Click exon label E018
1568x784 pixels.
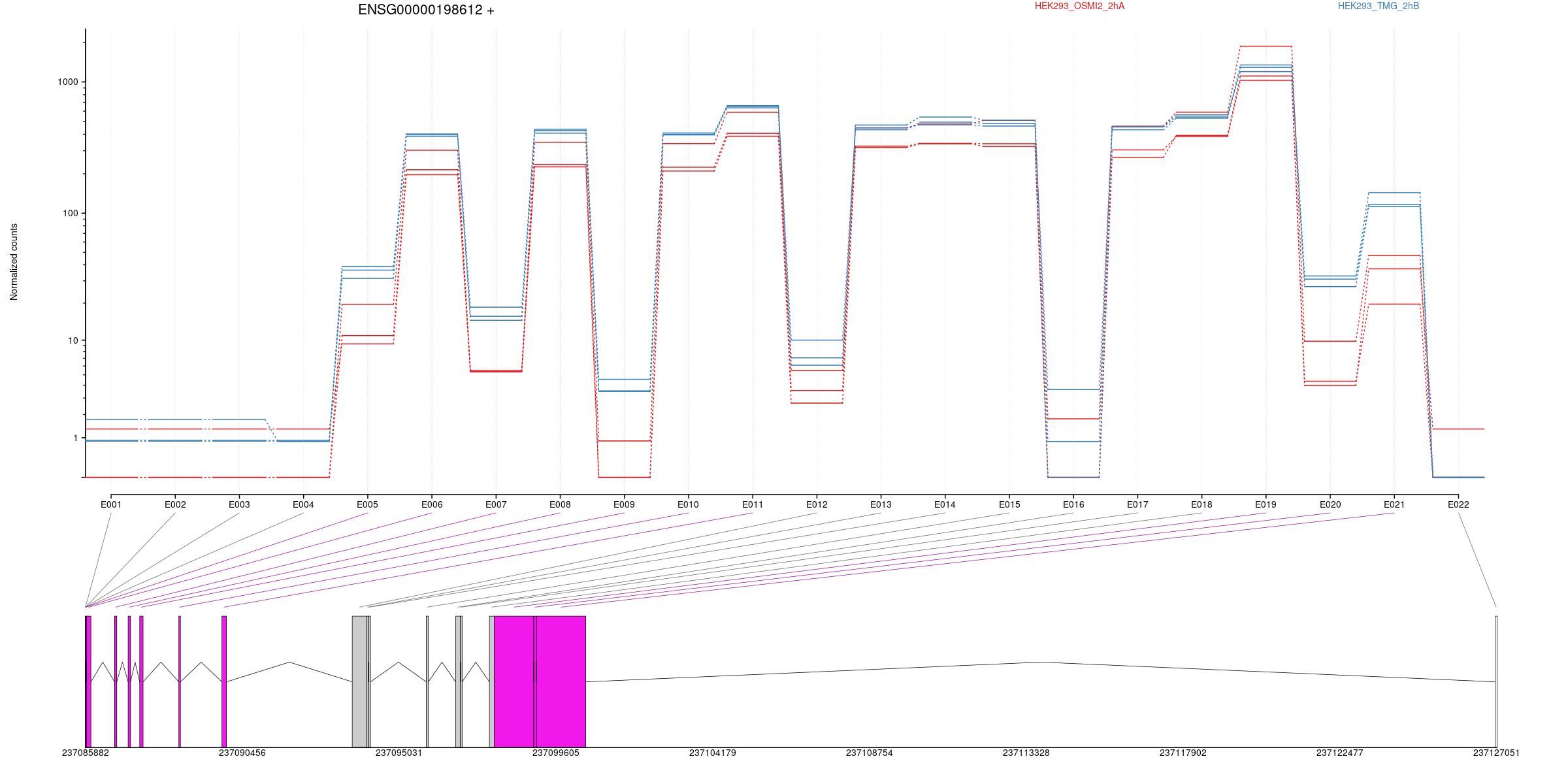(x=1201, y=504)
